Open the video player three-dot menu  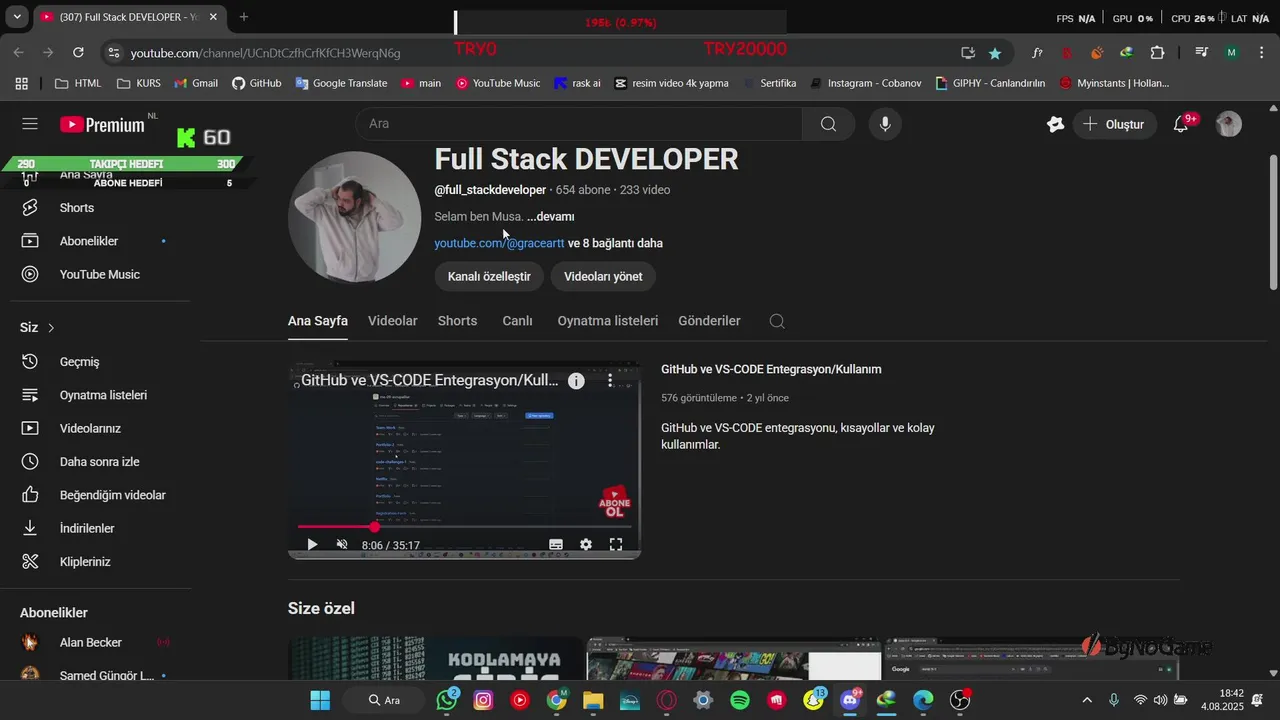pyautogui.click(x=610, y=380)
